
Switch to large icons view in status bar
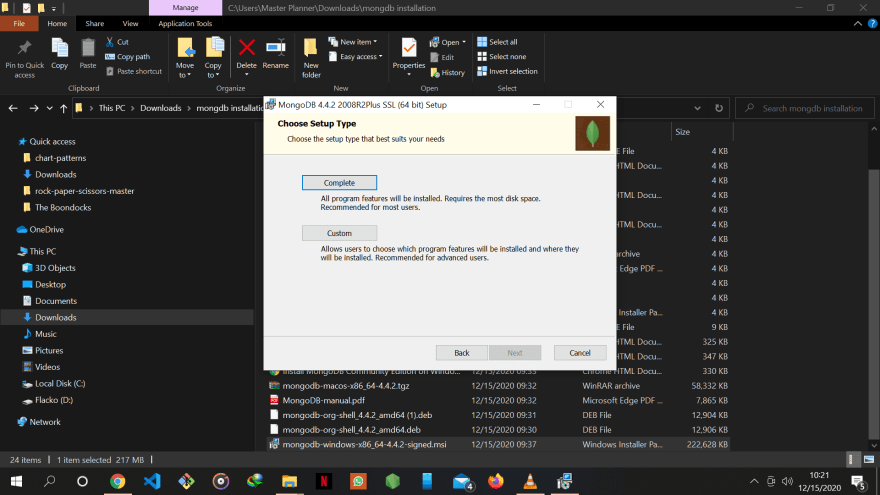tap(869, 460)
